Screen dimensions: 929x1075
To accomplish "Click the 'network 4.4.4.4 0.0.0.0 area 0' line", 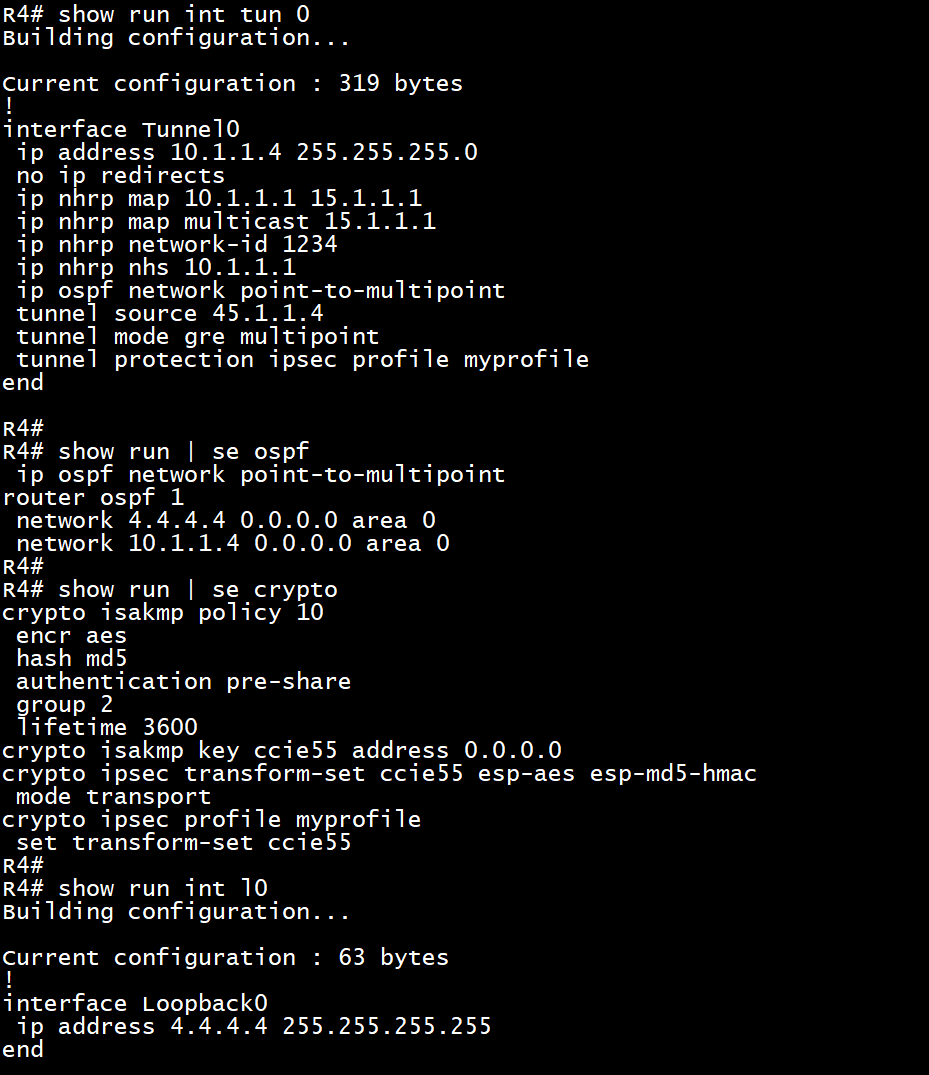I will pos(226,520).
